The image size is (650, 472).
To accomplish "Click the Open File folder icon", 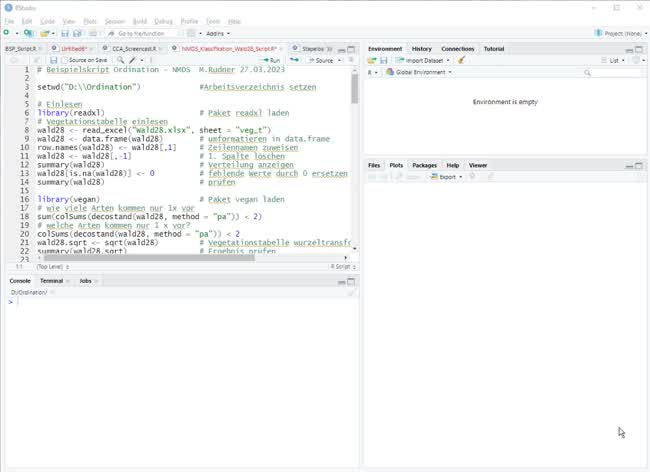I will click(x=44, y=33).
